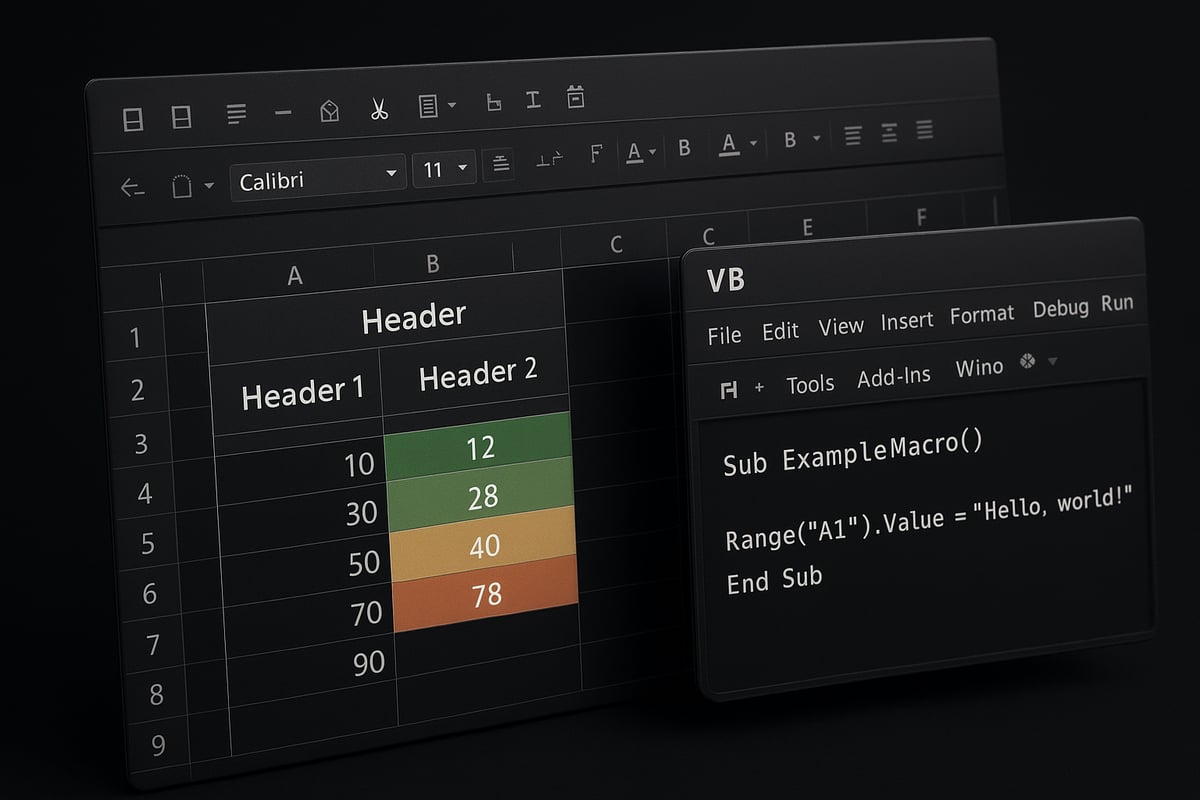Click Add-Ins in the VB editor
Image resolution: width=1200 pixels, height=800 pixels.
894,376
